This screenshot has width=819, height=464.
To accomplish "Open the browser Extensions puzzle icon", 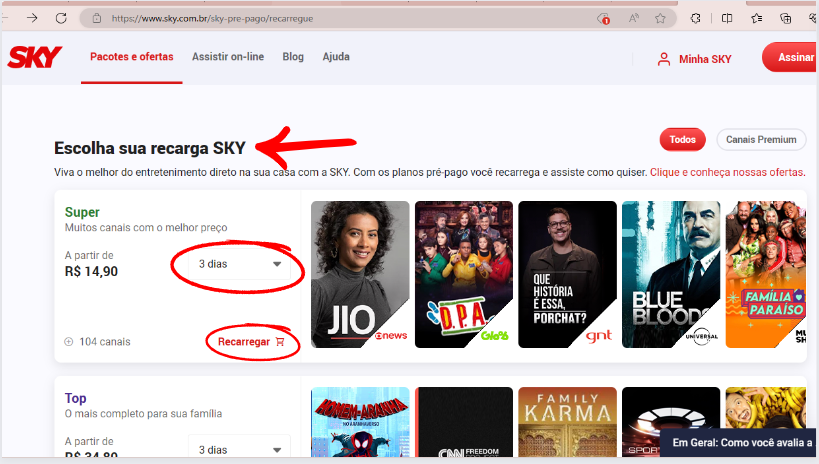I will (x=695, y=18).
